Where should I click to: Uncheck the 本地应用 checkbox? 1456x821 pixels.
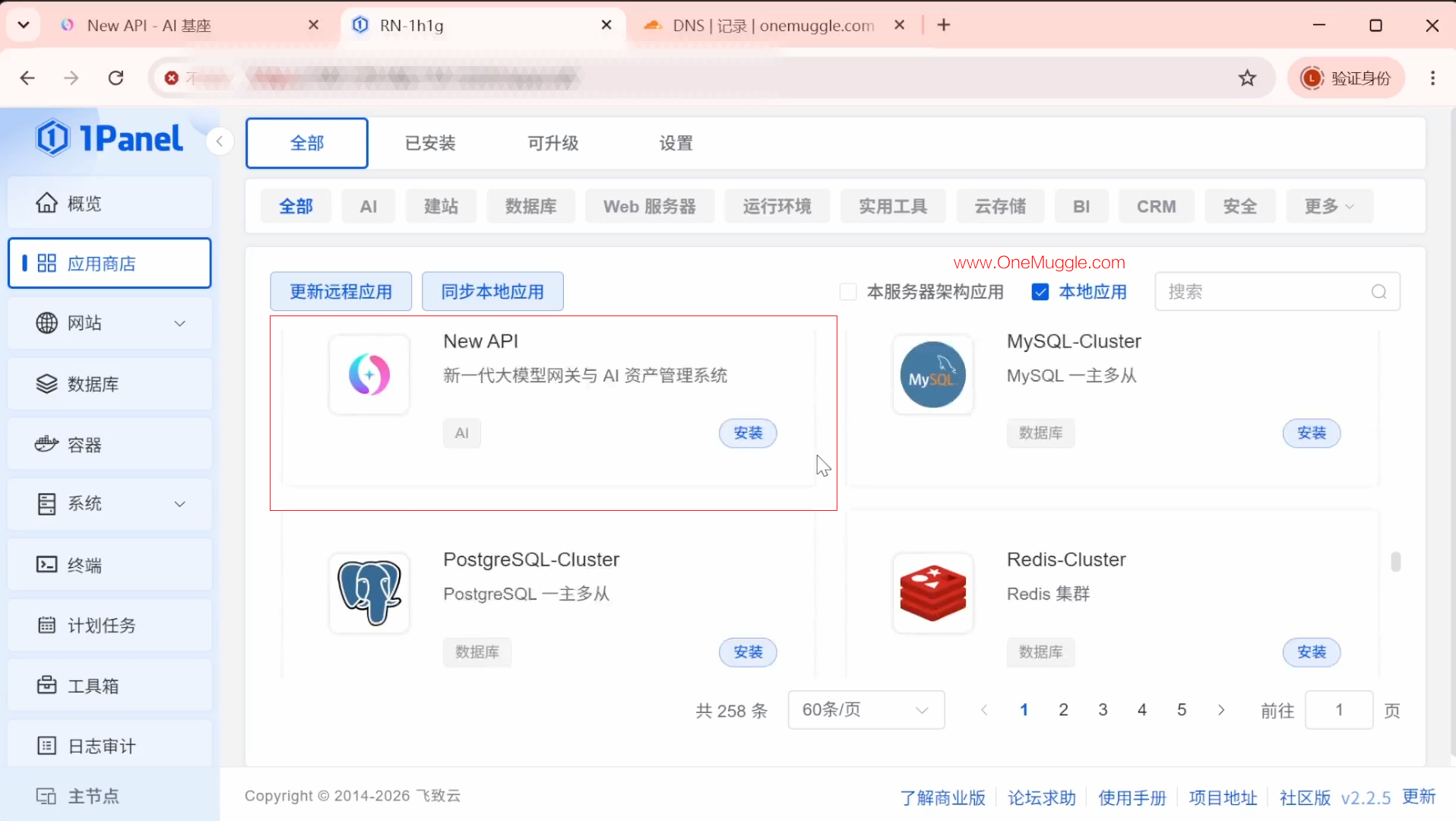(x=1040, y=292)
